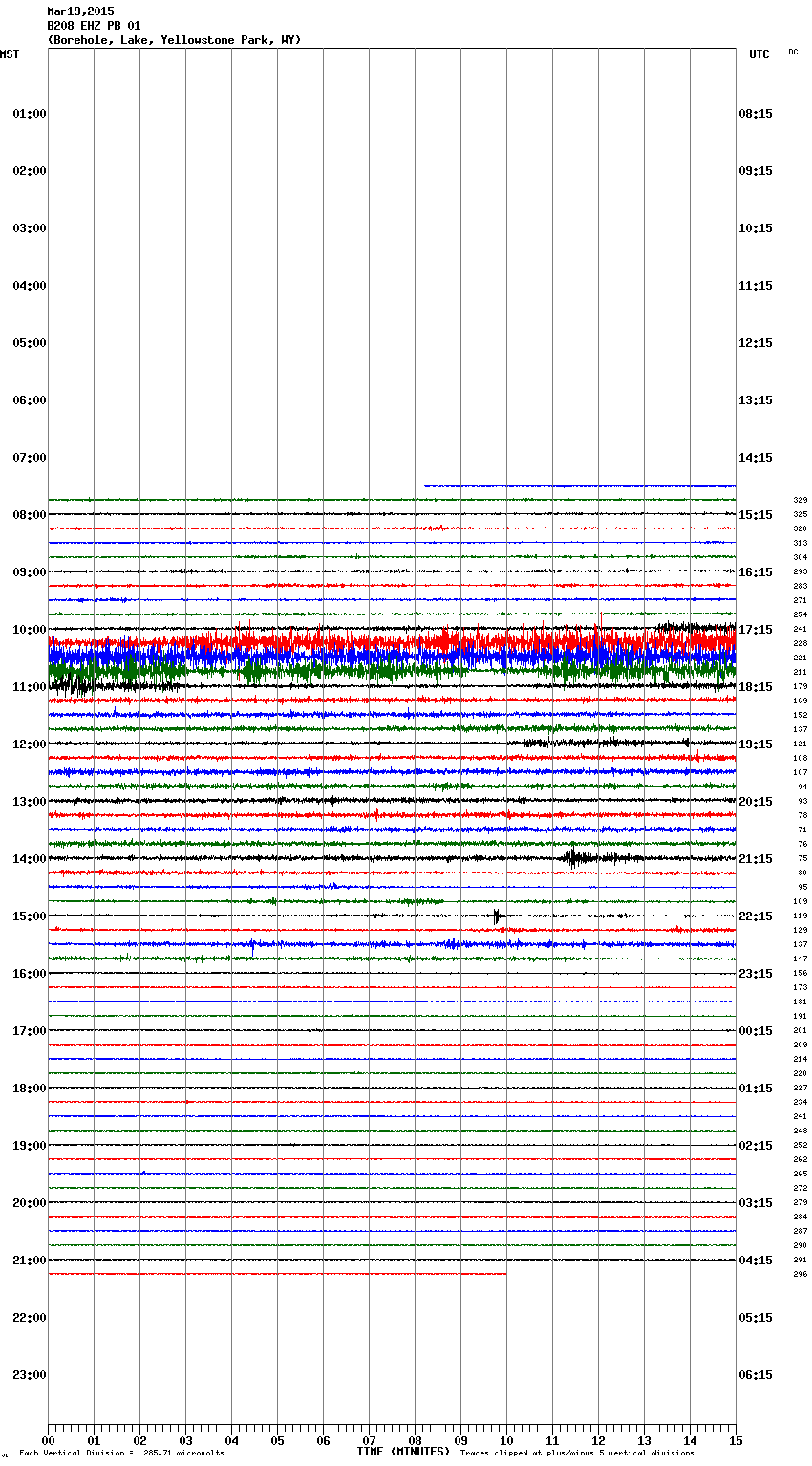Click the 15:15 UTC time label
Viewport: 812px width, 1466px height.
click(x=756, y=515)
